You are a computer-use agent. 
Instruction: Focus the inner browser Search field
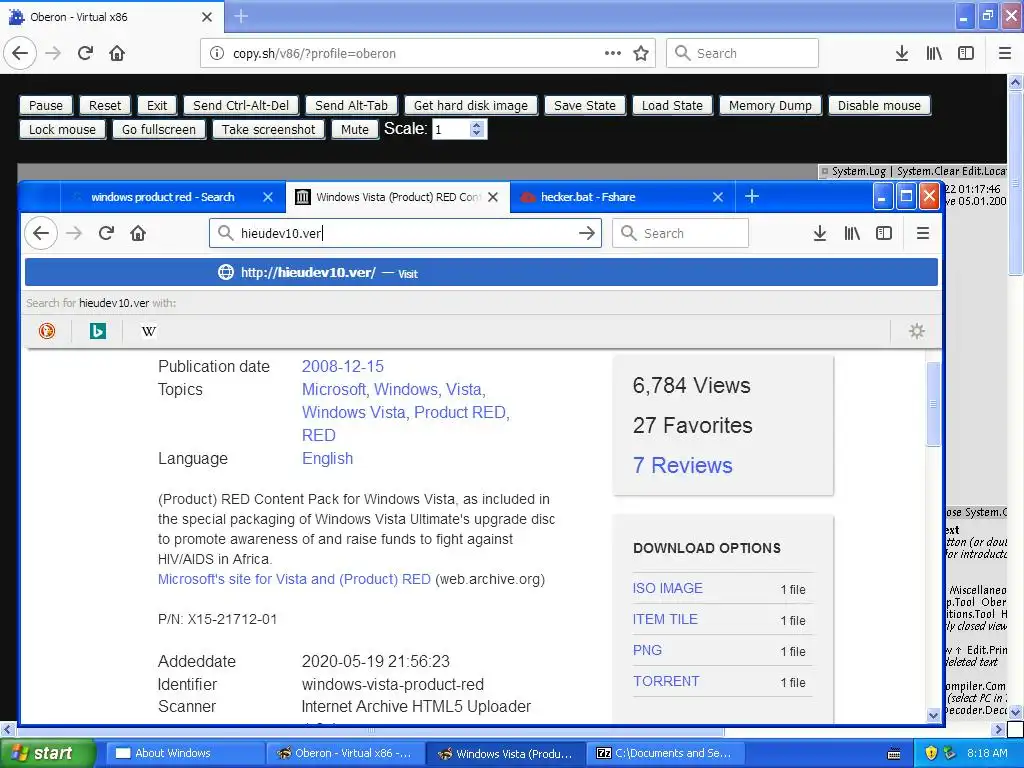pyautogui.click(x=680, y=233)
